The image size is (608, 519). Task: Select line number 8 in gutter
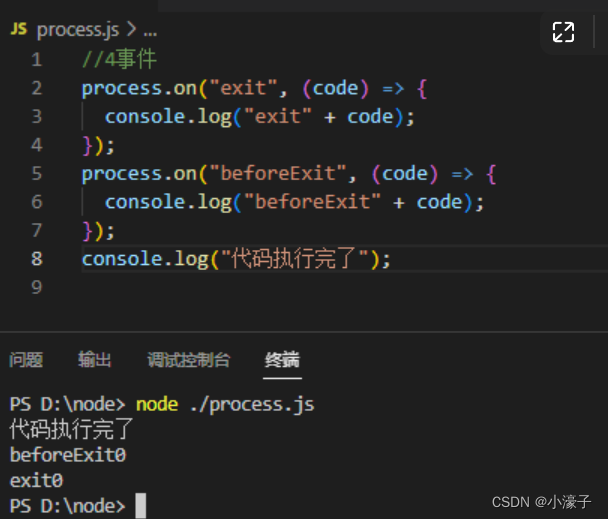point(37,259)
